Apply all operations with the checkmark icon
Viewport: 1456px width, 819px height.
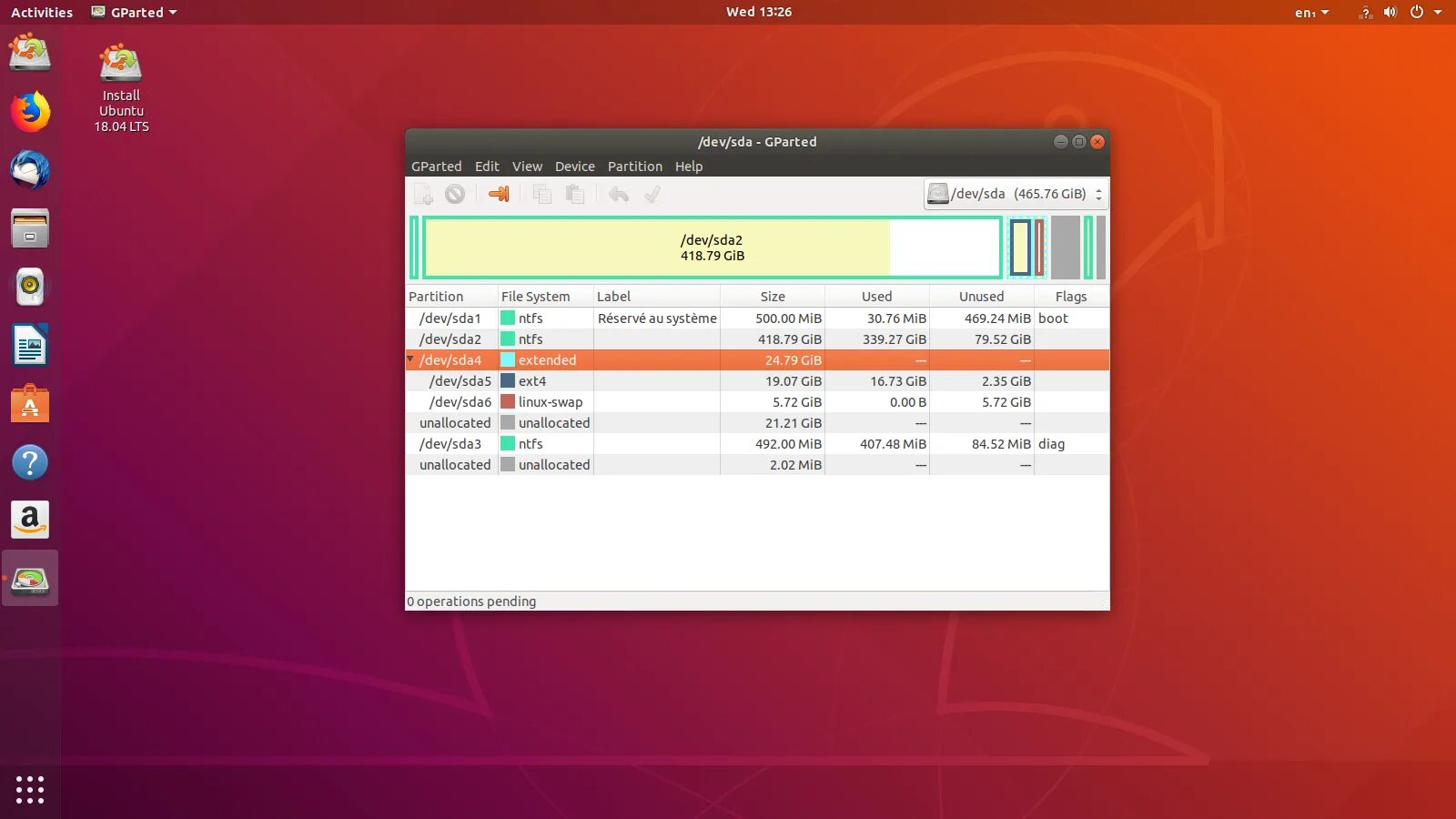click(x=652, y=194)
